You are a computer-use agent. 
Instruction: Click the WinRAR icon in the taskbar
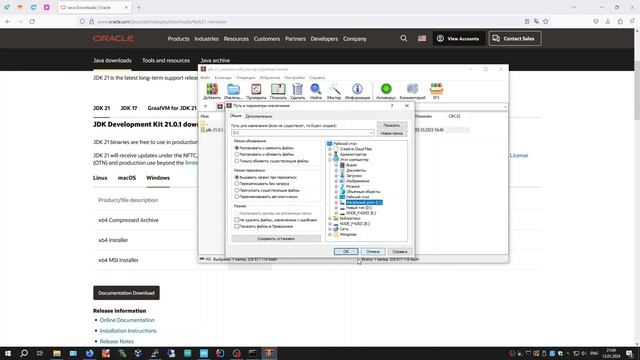(269, 353)
